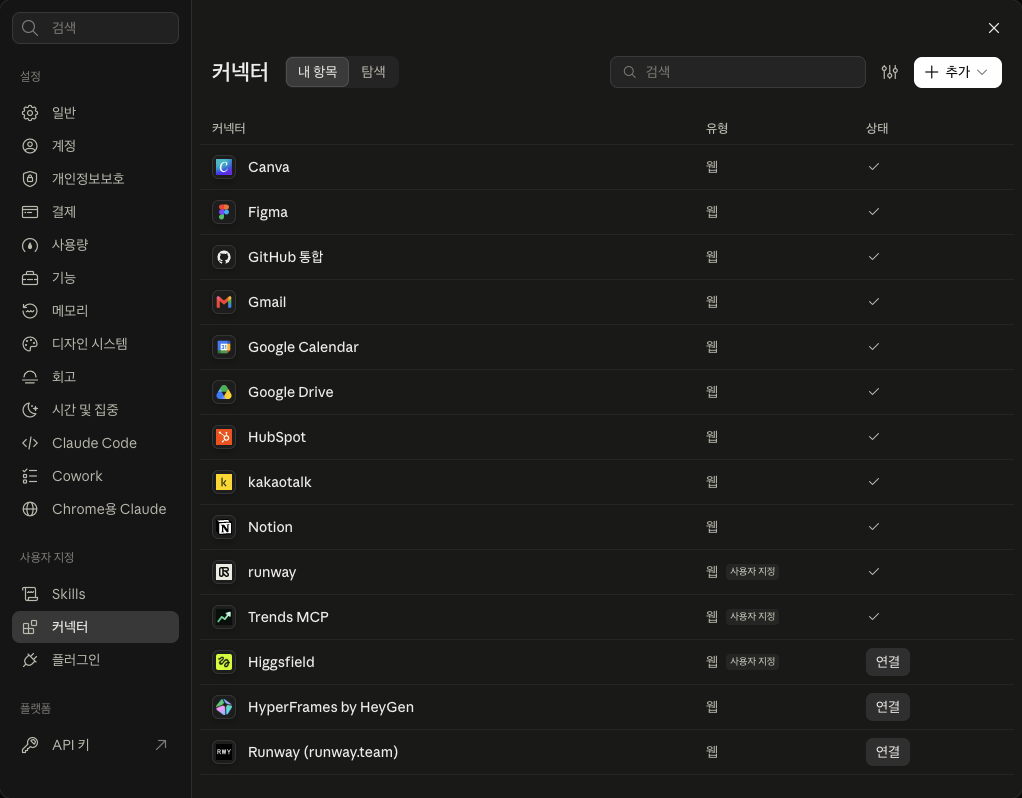Click the Notion logo icon
The image size is (1022, 798).
click(224, 527)
